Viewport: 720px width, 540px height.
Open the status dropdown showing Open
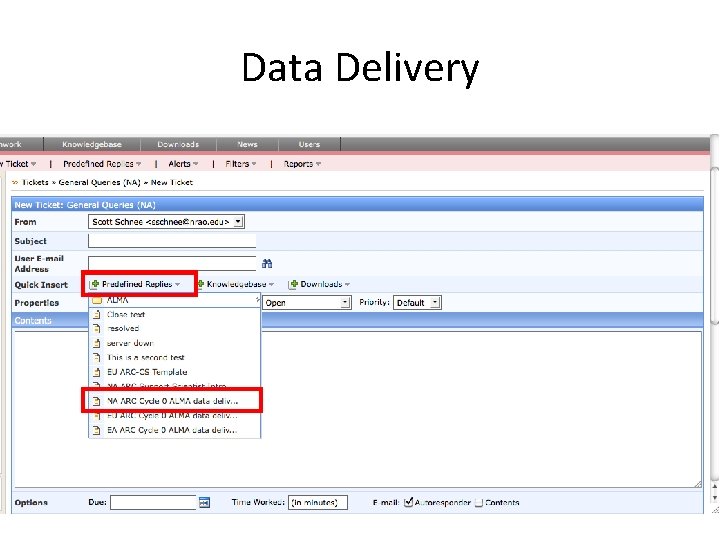click(307, 303)
